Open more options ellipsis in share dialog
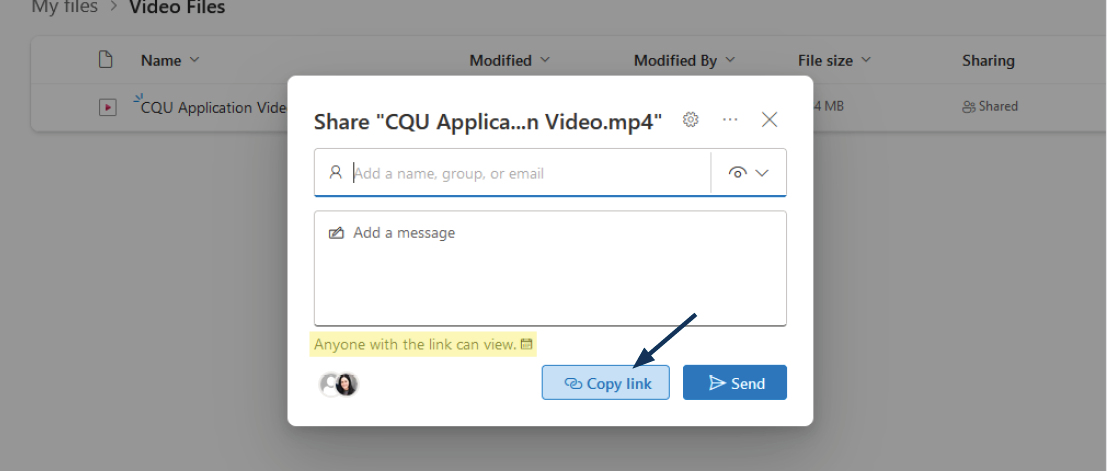Image resolution: width=1107 pixels, height=471 pixels. tap(730, 120)
